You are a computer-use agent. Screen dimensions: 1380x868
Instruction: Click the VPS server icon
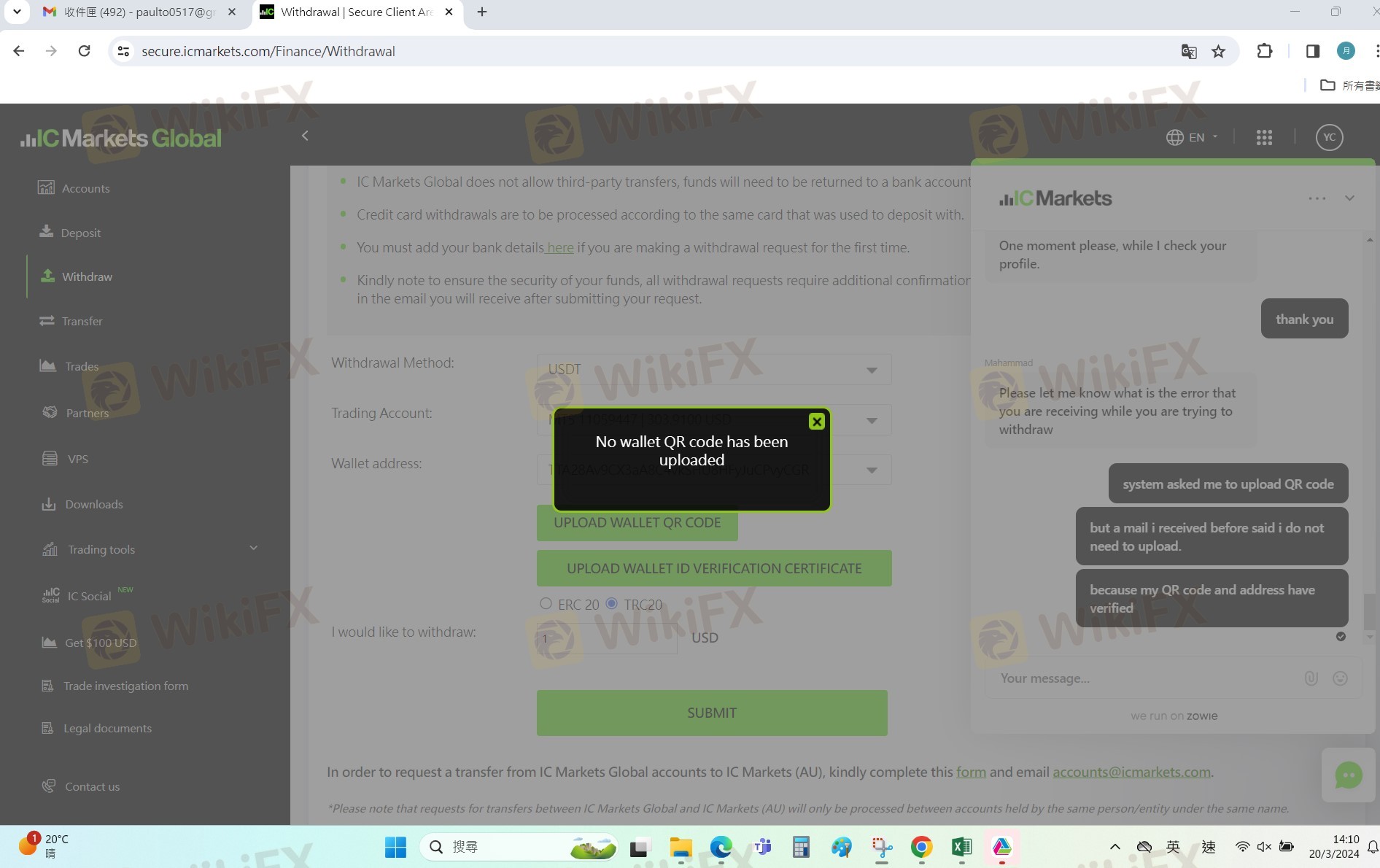(x=50, y=459)
